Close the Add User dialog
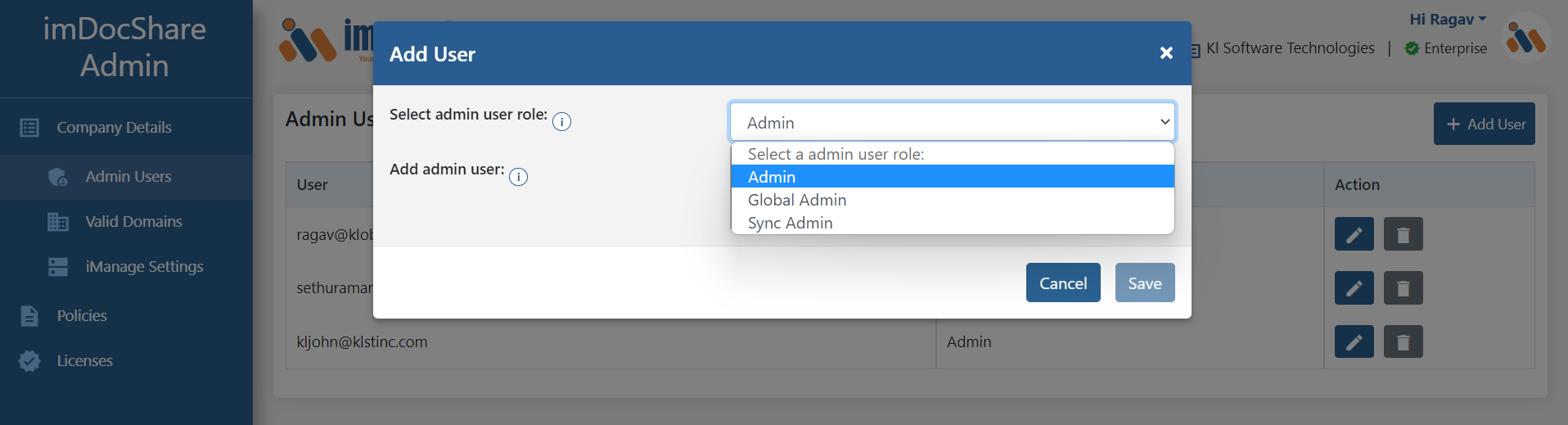The height and width of the screenshot is (425, 1568). 1166,53
